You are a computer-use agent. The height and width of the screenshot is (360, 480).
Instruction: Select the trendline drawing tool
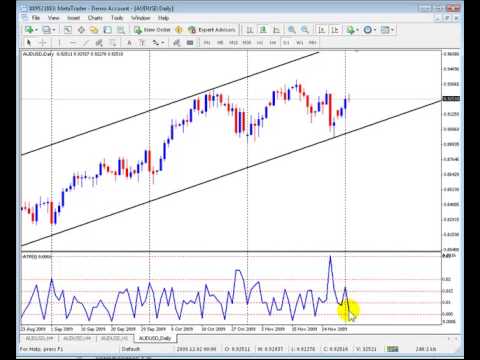[x=86, y=43]
